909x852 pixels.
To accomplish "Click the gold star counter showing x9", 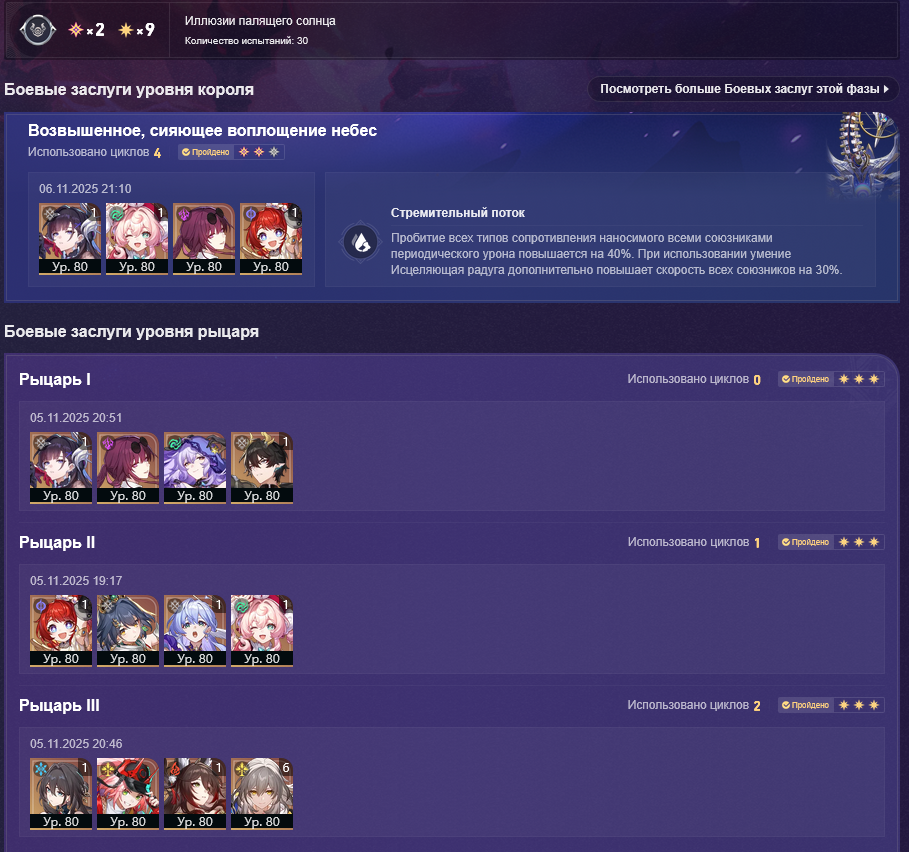I will click(136, 30).
